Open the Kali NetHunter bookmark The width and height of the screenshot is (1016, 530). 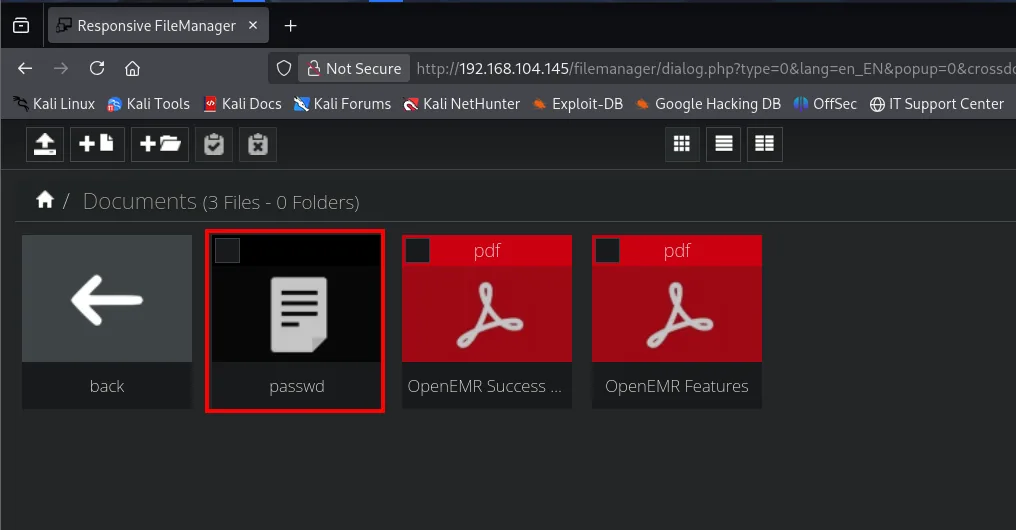tap(461, 104)
